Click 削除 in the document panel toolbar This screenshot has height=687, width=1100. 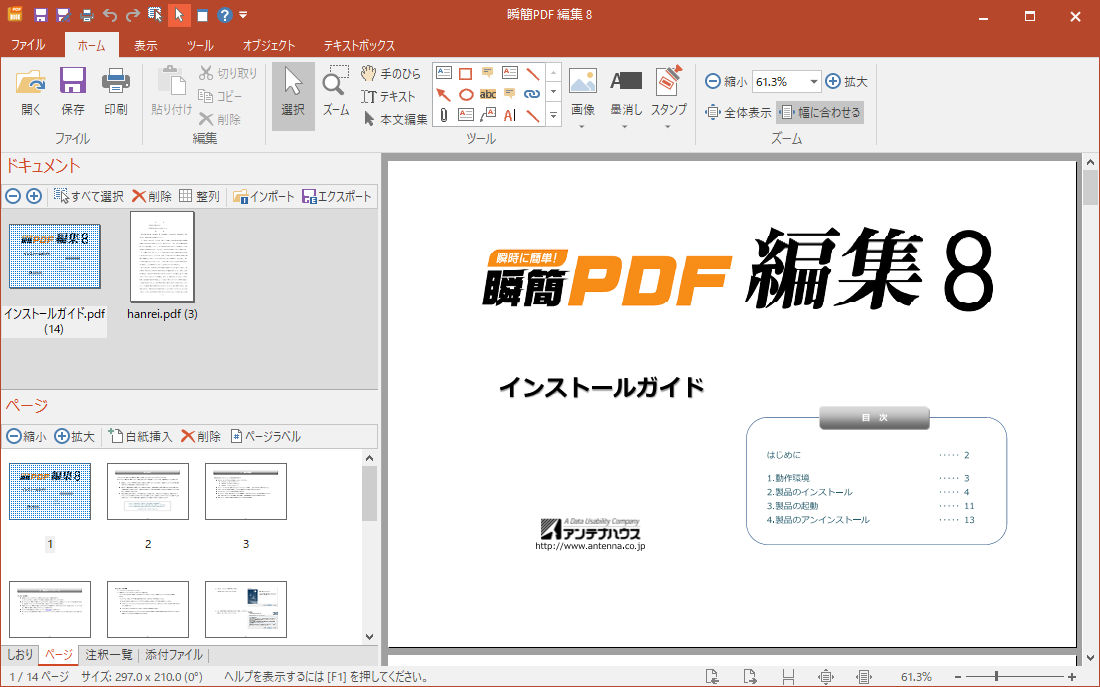click(x=152, y=196)
